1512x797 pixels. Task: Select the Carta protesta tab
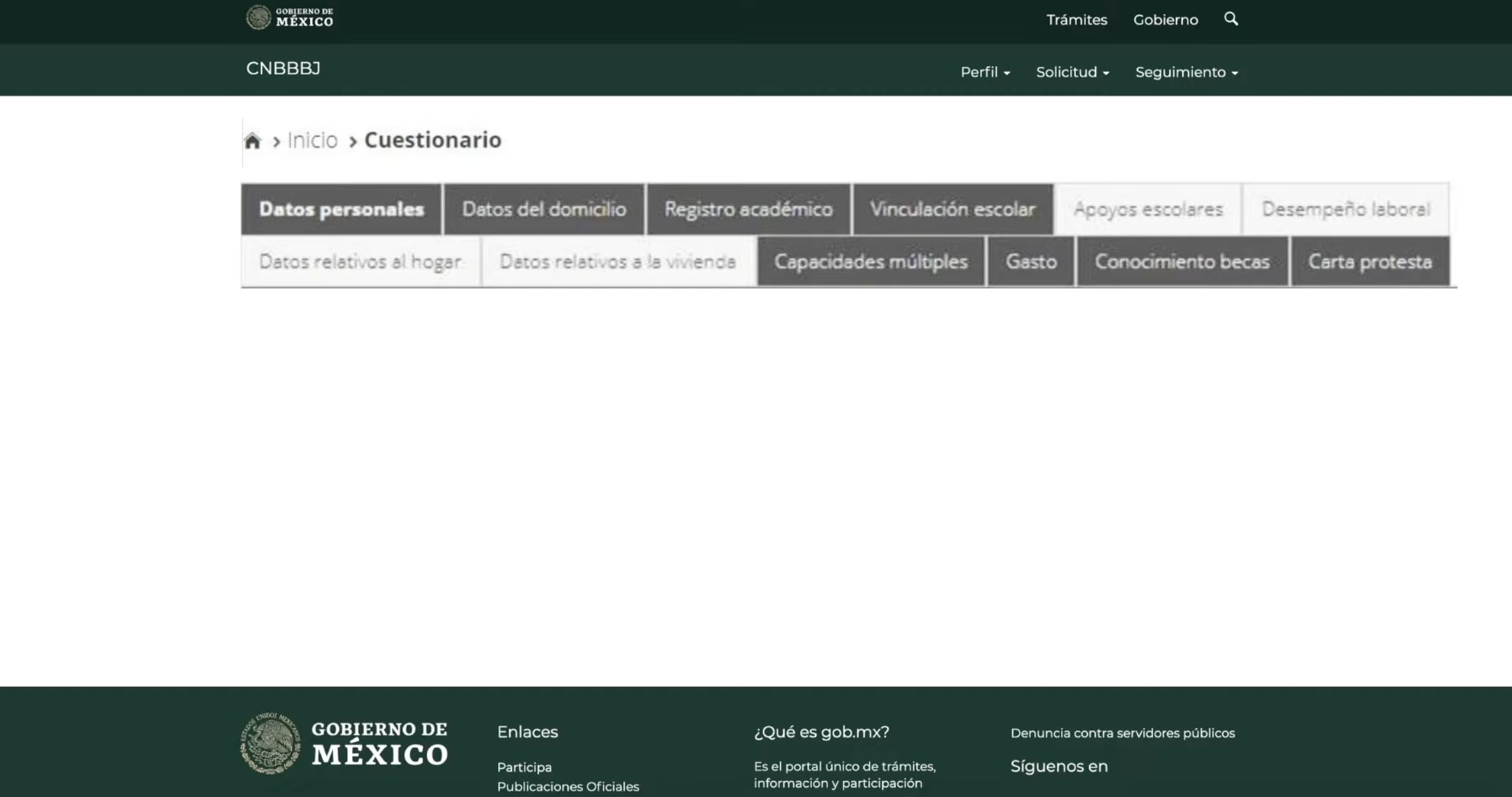pos(1371,262)
